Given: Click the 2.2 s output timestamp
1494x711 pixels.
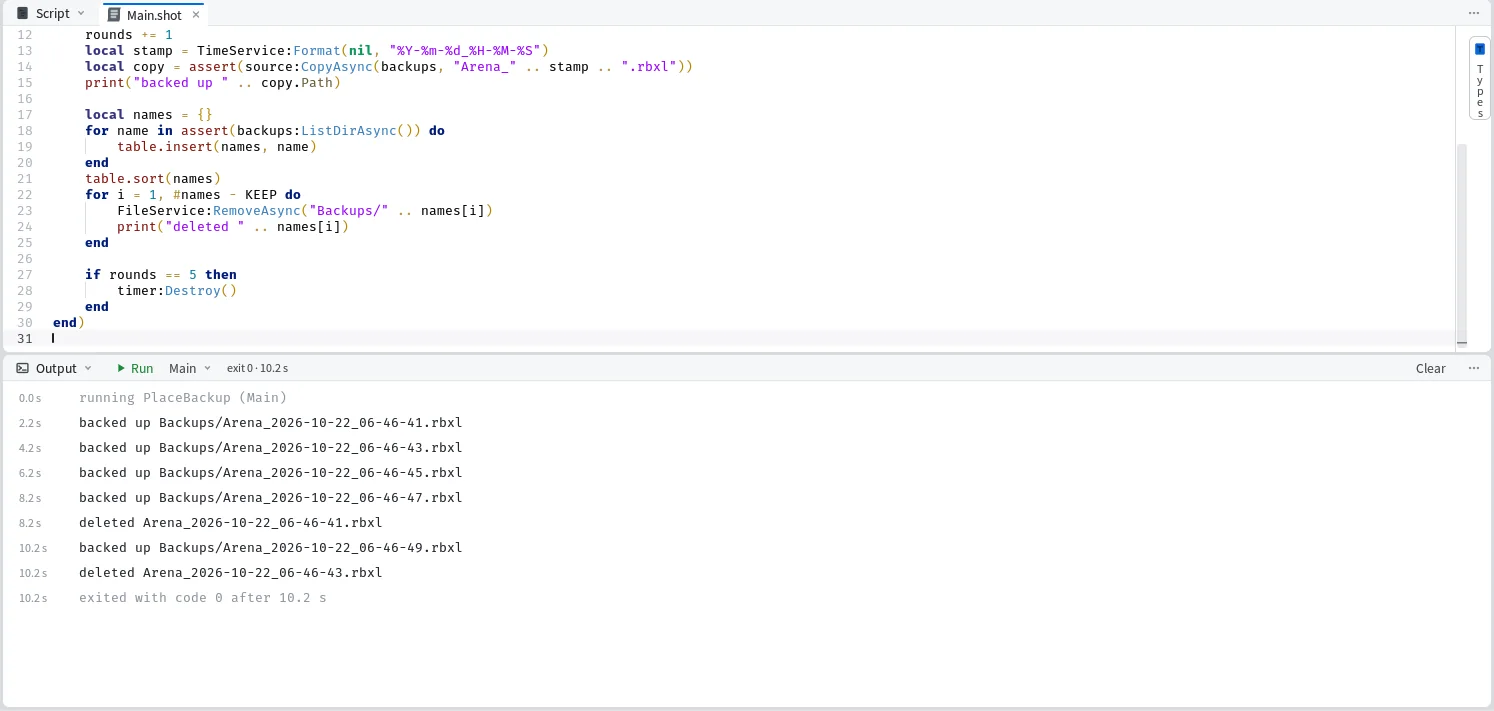Looking at the screenshot, I should tap(30, 423).
